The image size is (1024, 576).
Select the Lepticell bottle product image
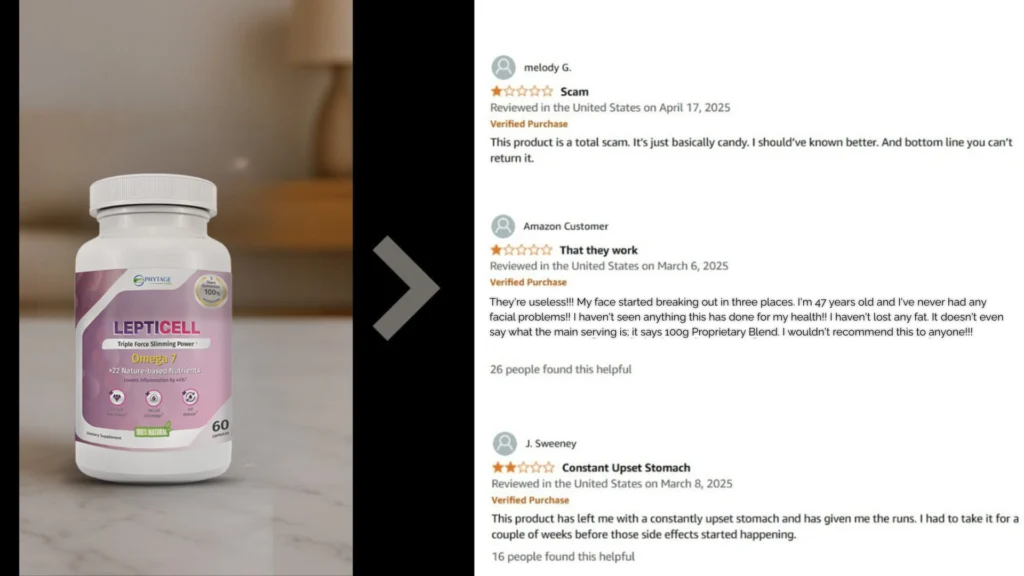[x=153, y=329]
